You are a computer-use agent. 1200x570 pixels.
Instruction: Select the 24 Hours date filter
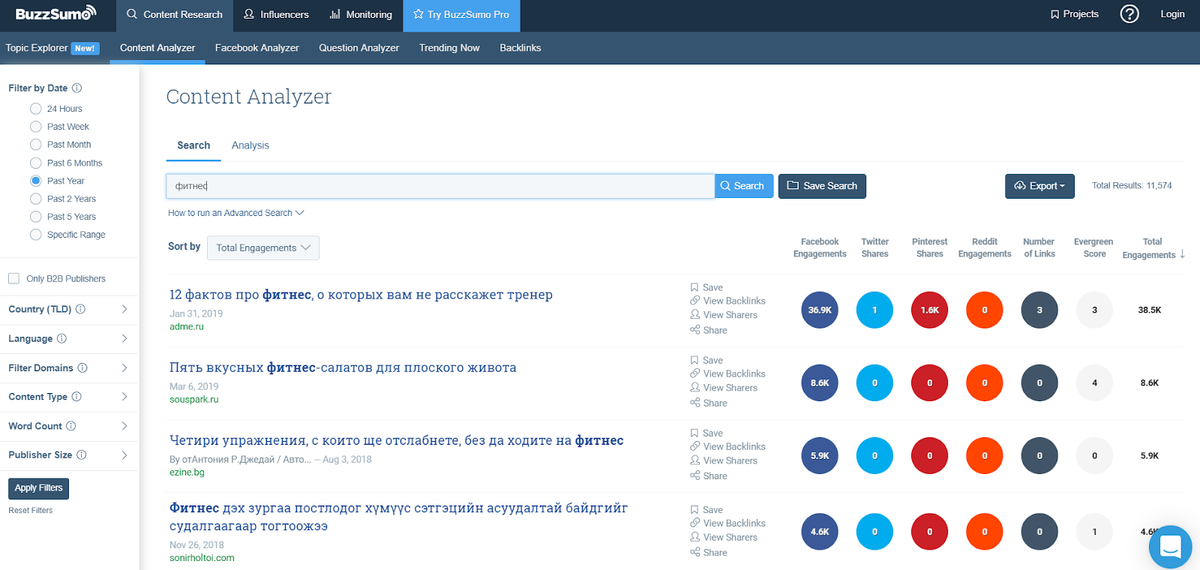click(x=36, y=108)
